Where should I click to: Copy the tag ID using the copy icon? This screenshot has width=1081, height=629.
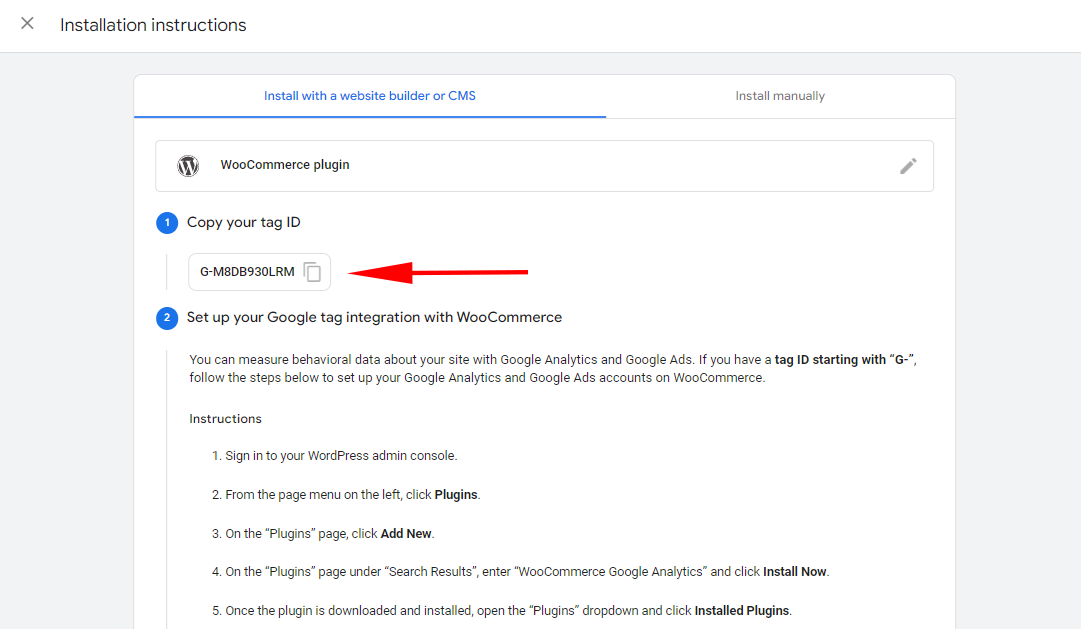pos(311,271)
